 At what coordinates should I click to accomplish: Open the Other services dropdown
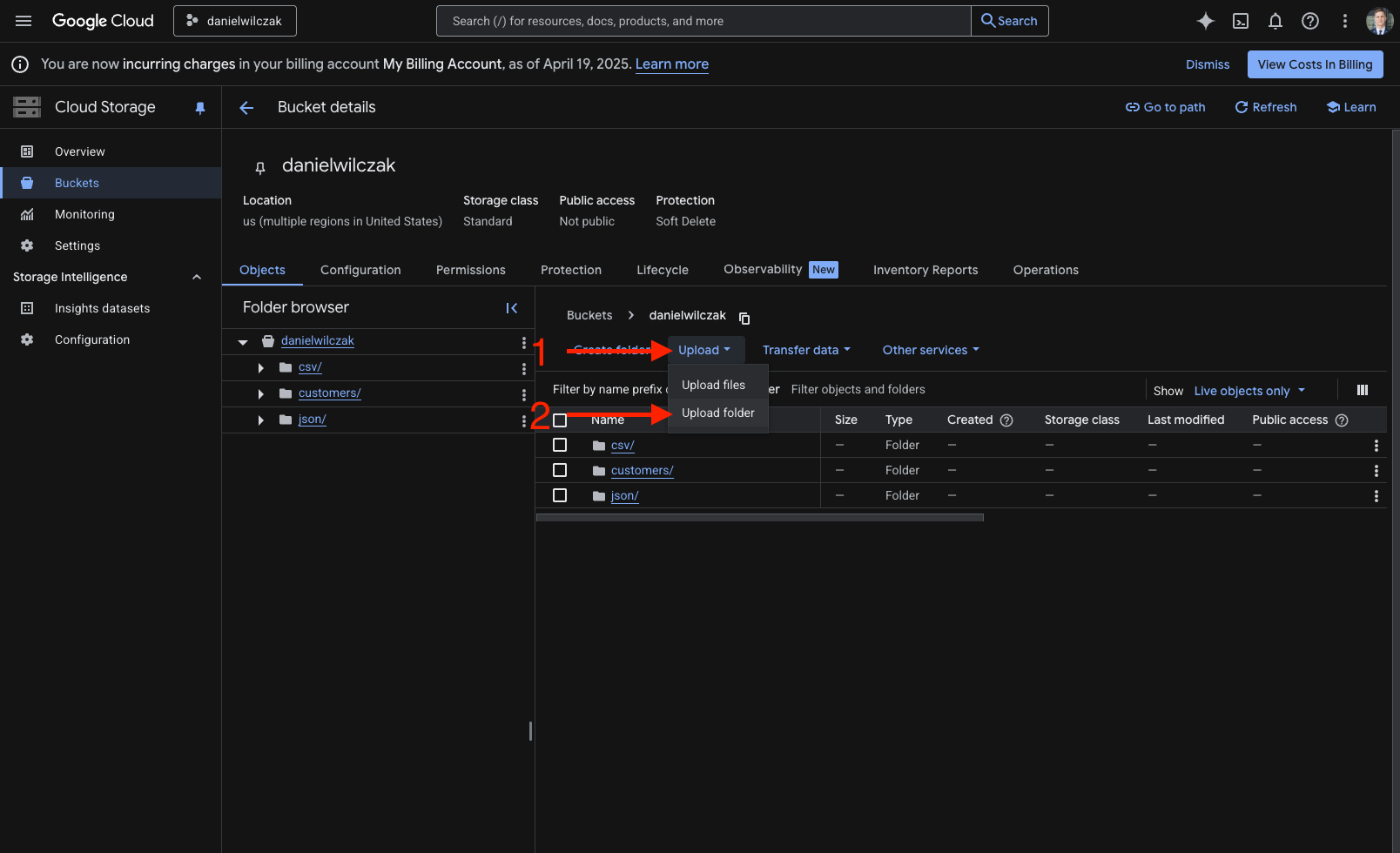point(931,350)
